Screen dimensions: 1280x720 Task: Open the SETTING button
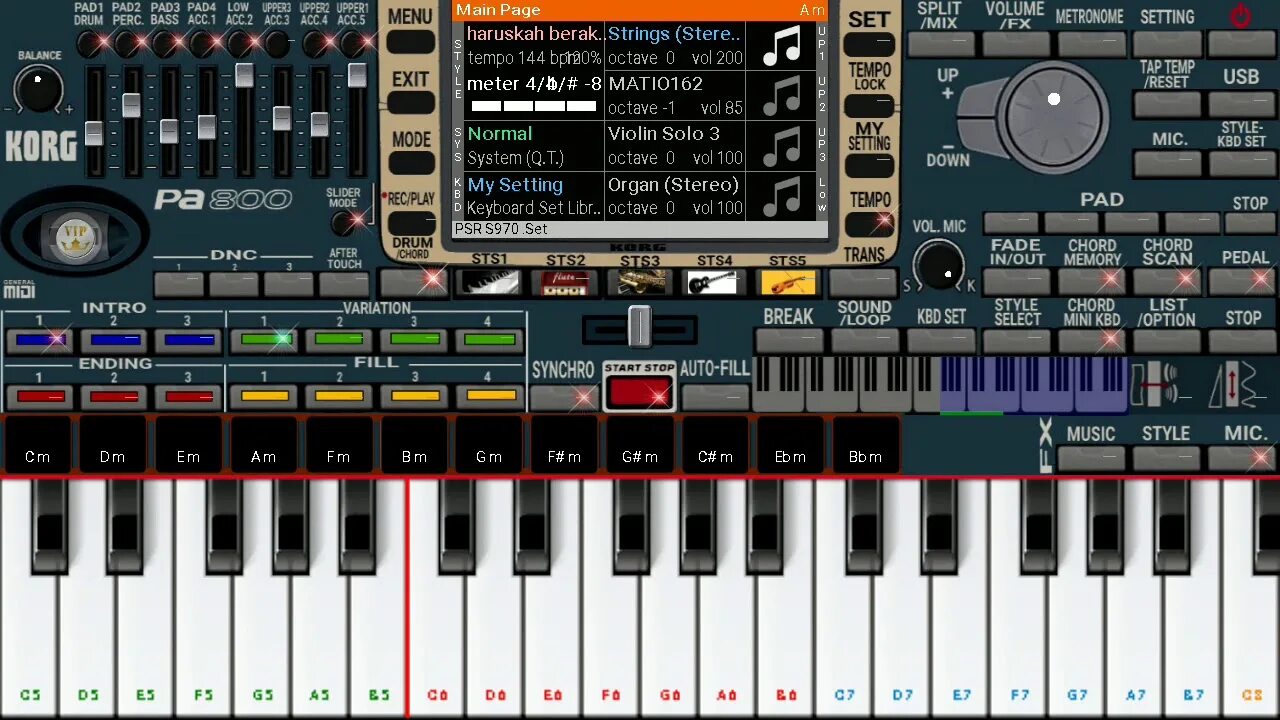[x=1167, y=43]
